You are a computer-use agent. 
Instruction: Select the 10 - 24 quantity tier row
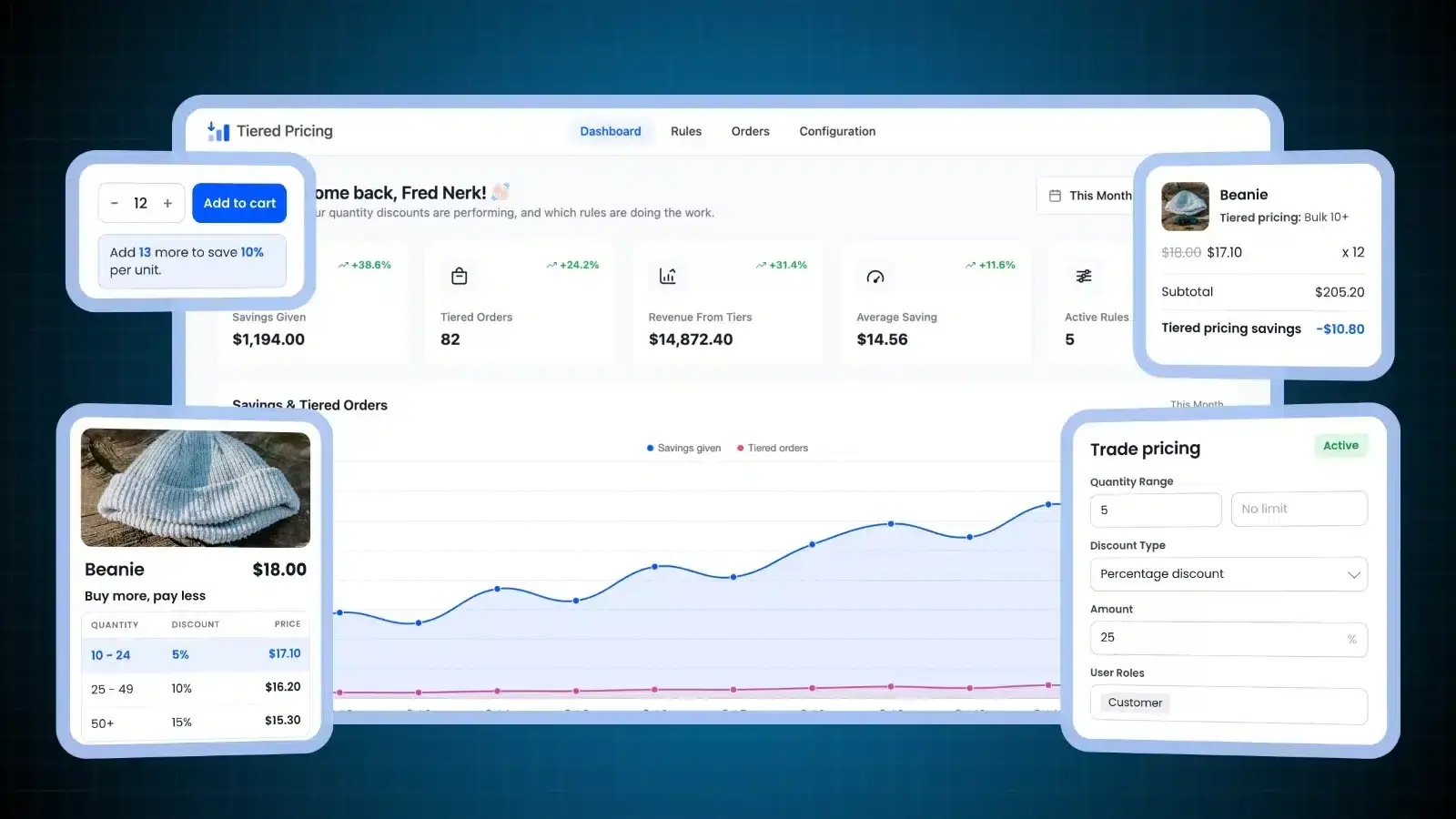(x=196, y=654)
